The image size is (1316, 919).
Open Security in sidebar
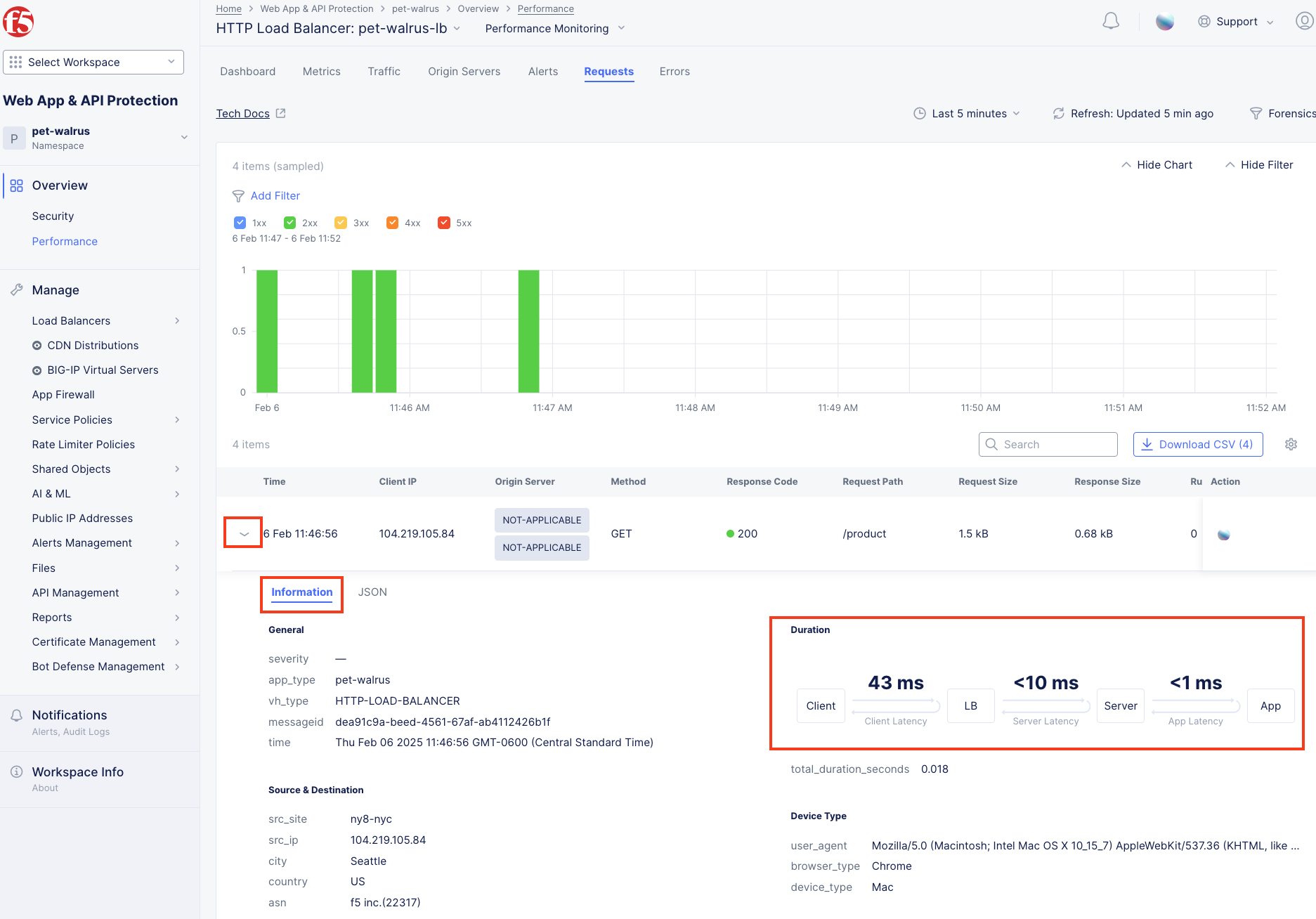tap(53, 216)
